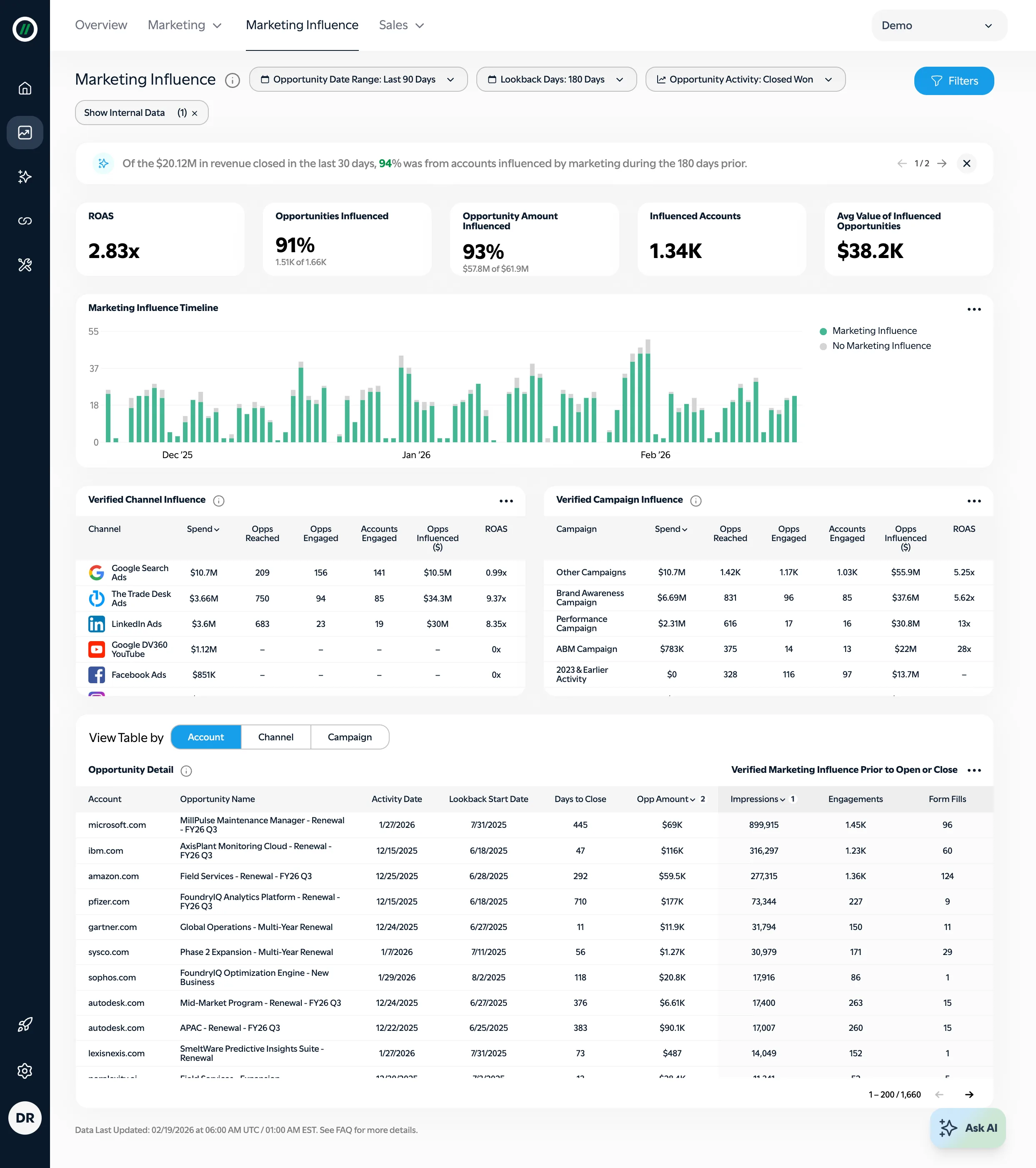
Task: Expand Opportunity Date Range dropdown
Action: point(358,80)
